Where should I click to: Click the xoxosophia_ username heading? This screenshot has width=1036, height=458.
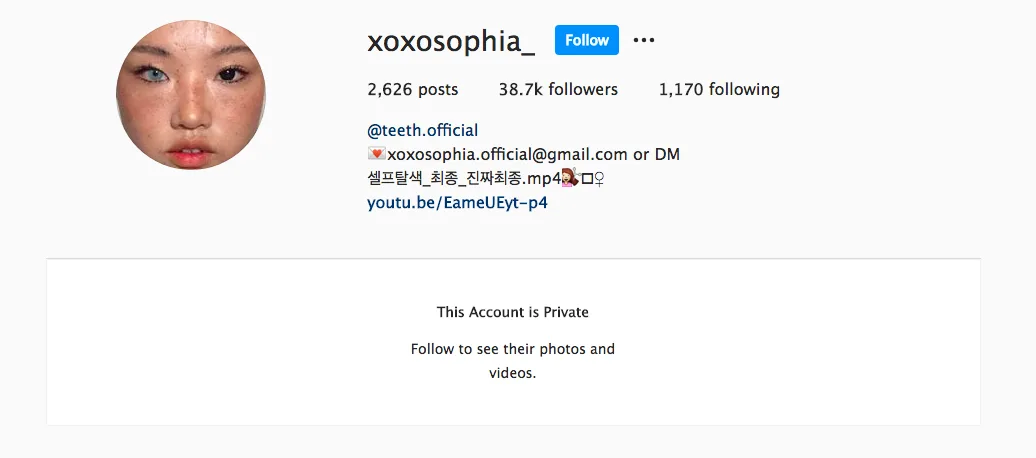(451, 41)
